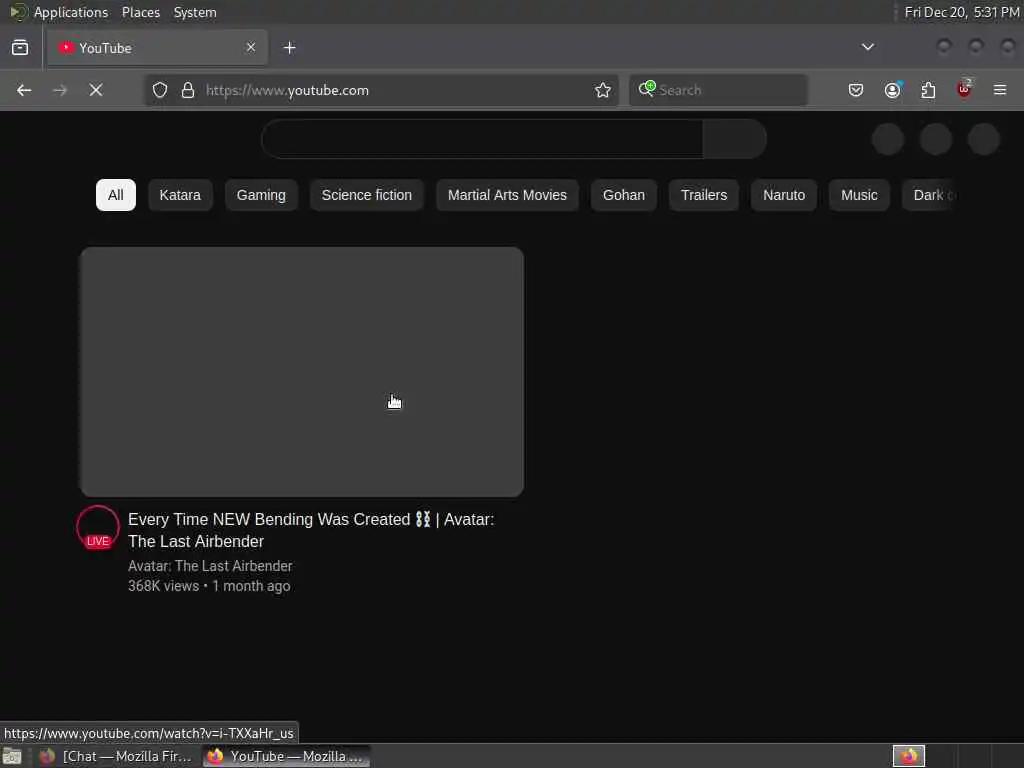Select the All filter chip
The image size is (1024, 768).
tap(116, 195)
